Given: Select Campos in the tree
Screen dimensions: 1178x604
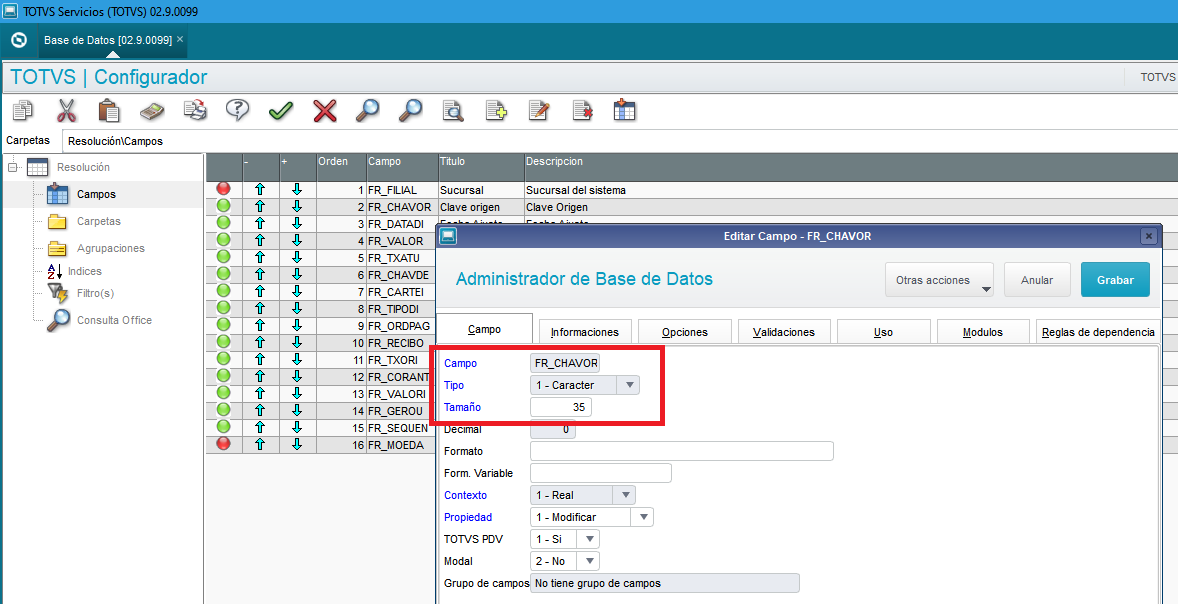Looking at the screenshot, I should [x=96, y=194].
